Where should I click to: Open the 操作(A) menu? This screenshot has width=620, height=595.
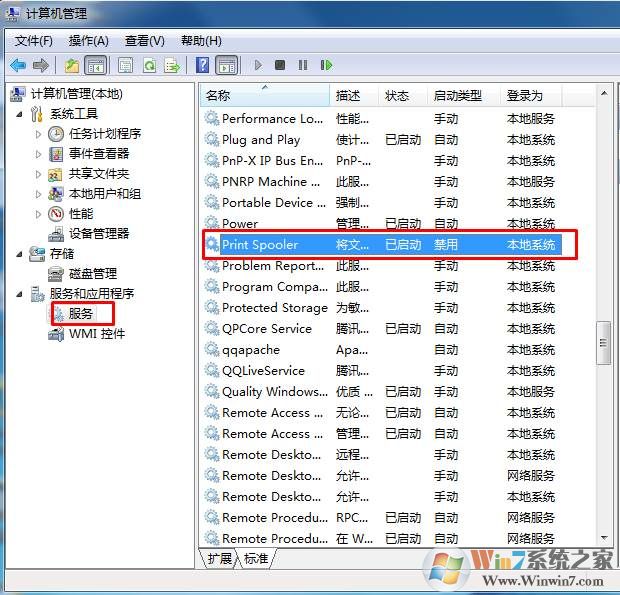89,41
